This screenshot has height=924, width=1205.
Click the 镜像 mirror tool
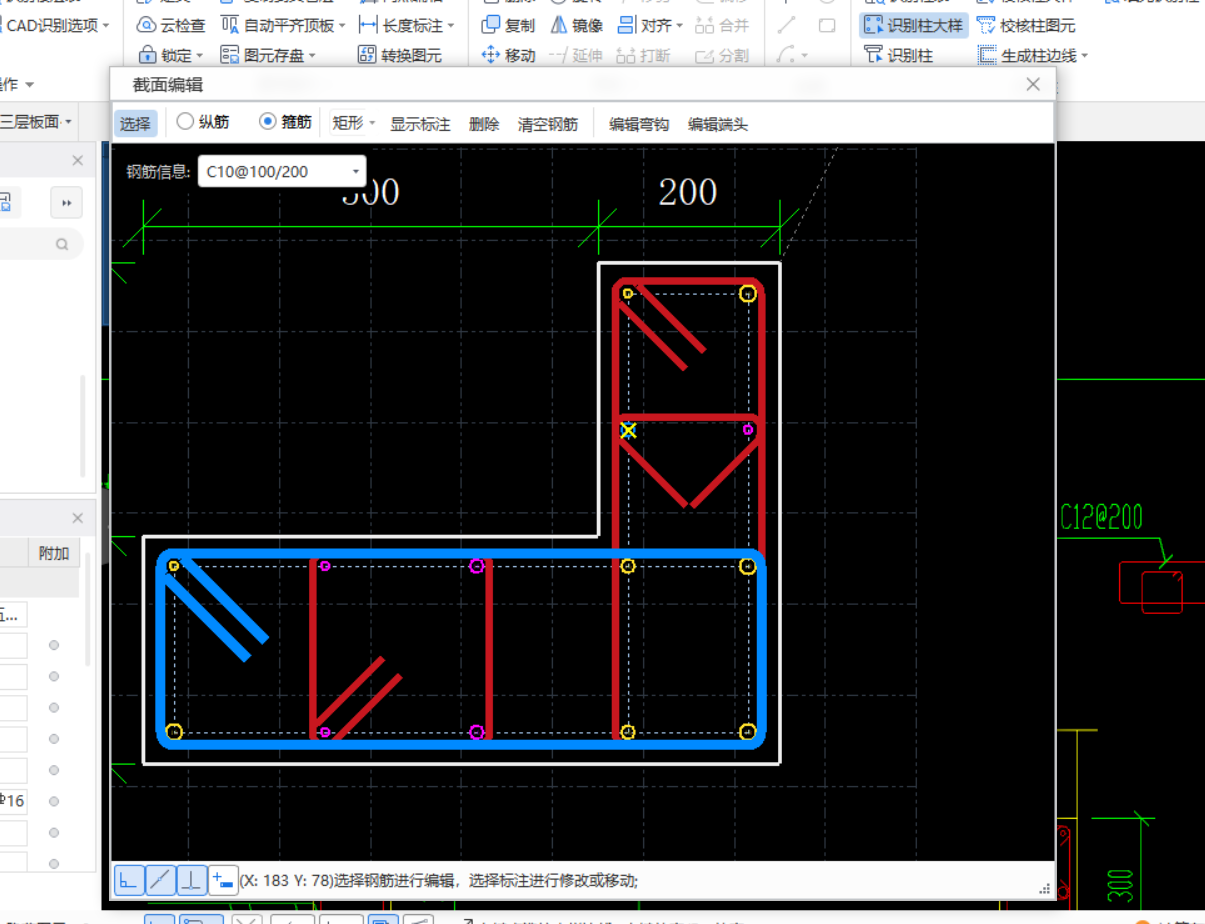click(x=576, y=26)
